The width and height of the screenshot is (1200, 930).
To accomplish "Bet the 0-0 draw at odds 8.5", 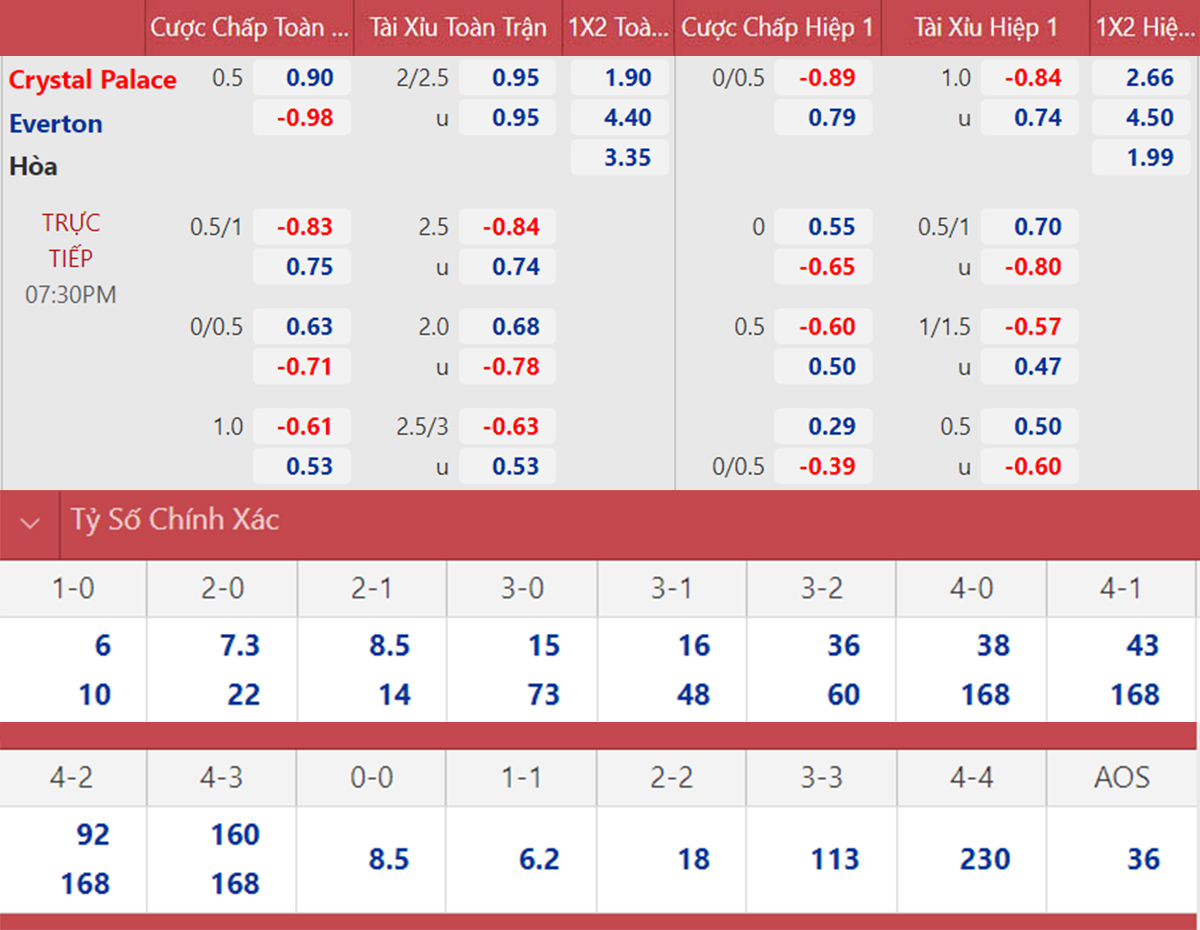I will [389, 860].
